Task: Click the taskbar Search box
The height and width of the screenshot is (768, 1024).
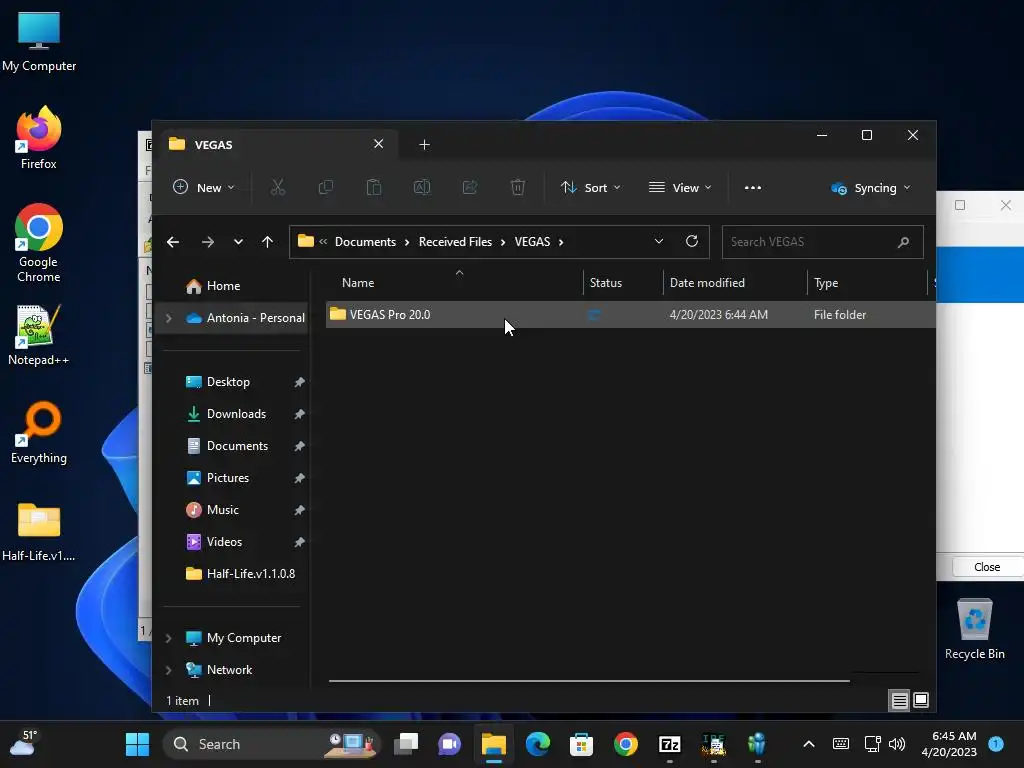Action: [270, 744]
